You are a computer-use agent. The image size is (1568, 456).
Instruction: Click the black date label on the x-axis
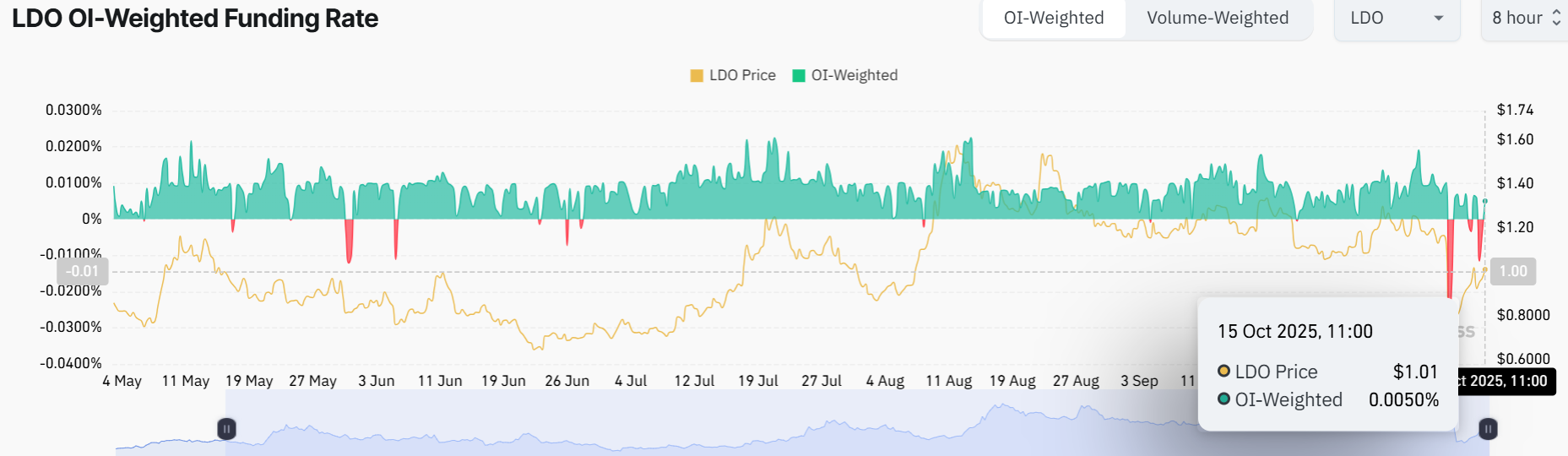click(1507, 381)
